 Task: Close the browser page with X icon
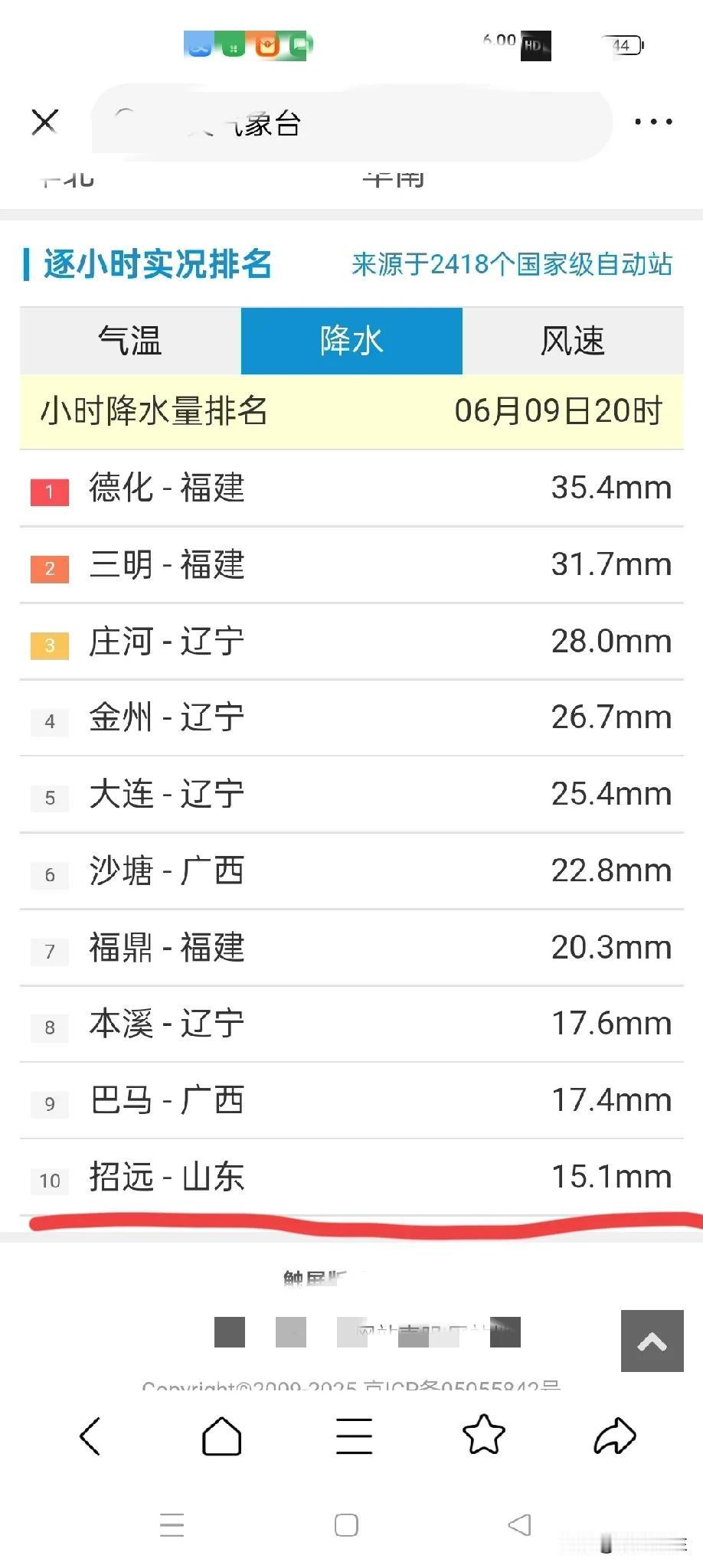[44, 122]
